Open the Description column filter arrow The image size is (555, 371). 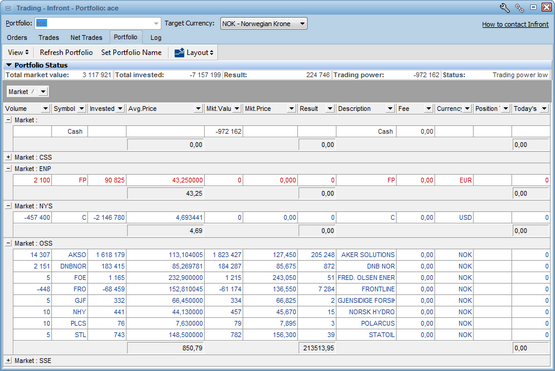point(390,109)
